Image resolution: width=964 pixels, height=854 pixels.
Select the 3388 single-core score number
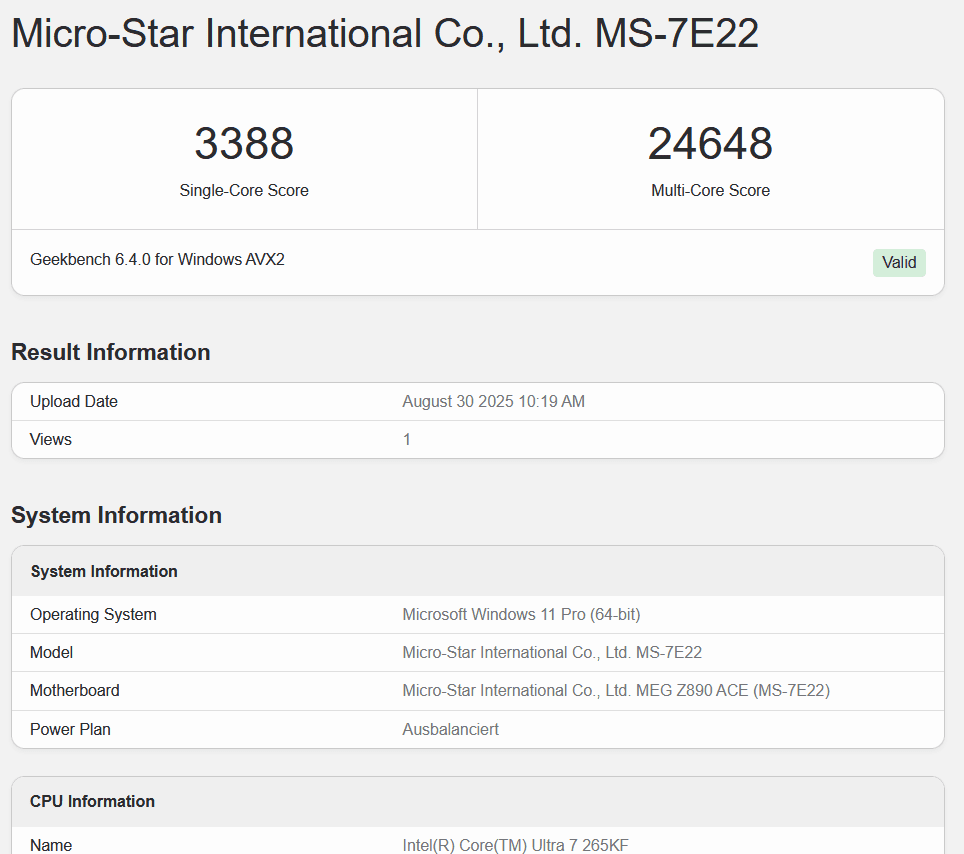(244, 143)
